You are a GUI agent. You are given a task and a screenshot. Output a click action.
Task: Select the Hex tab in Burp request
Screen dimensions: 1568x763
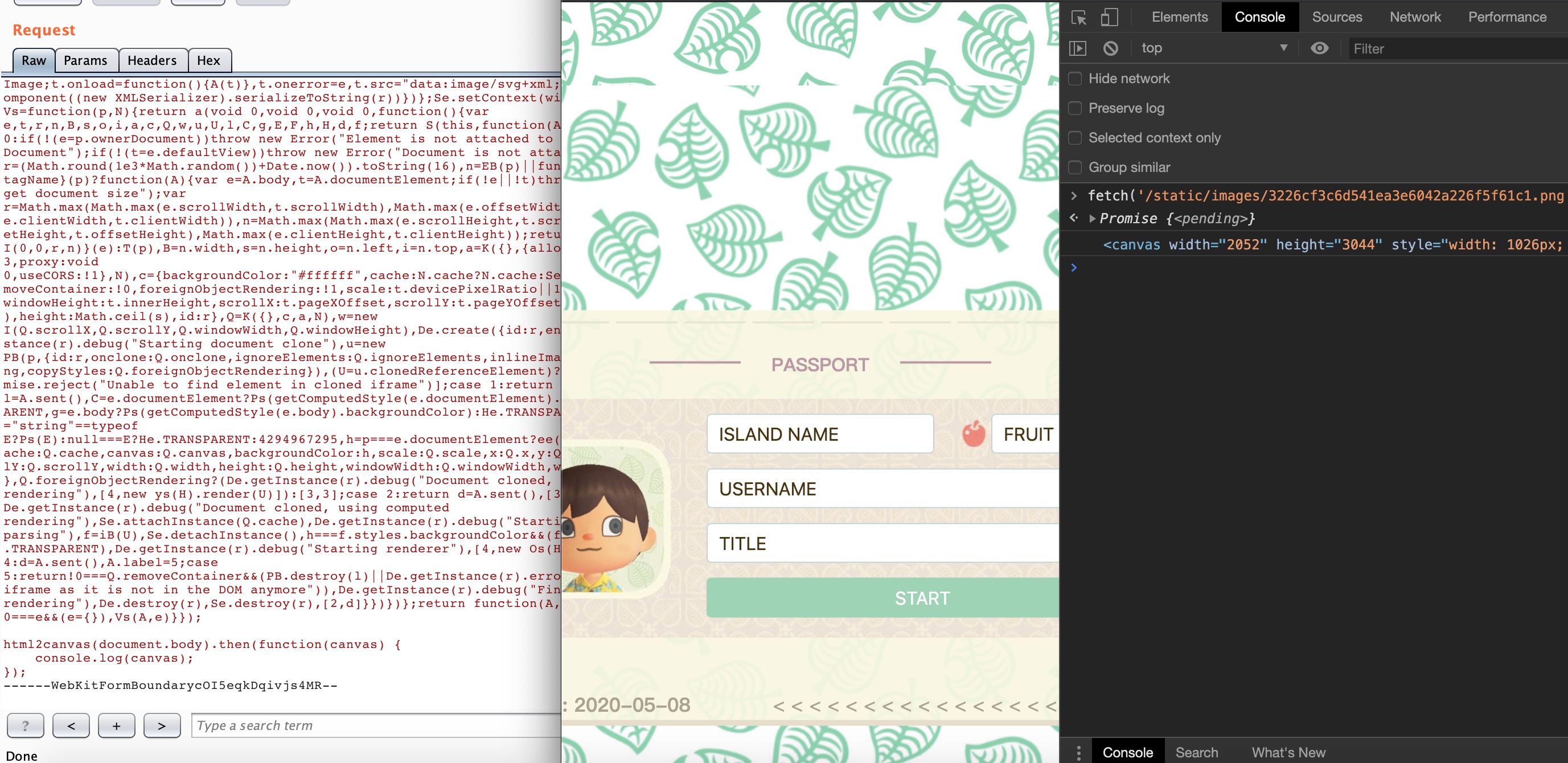(209, 60)
